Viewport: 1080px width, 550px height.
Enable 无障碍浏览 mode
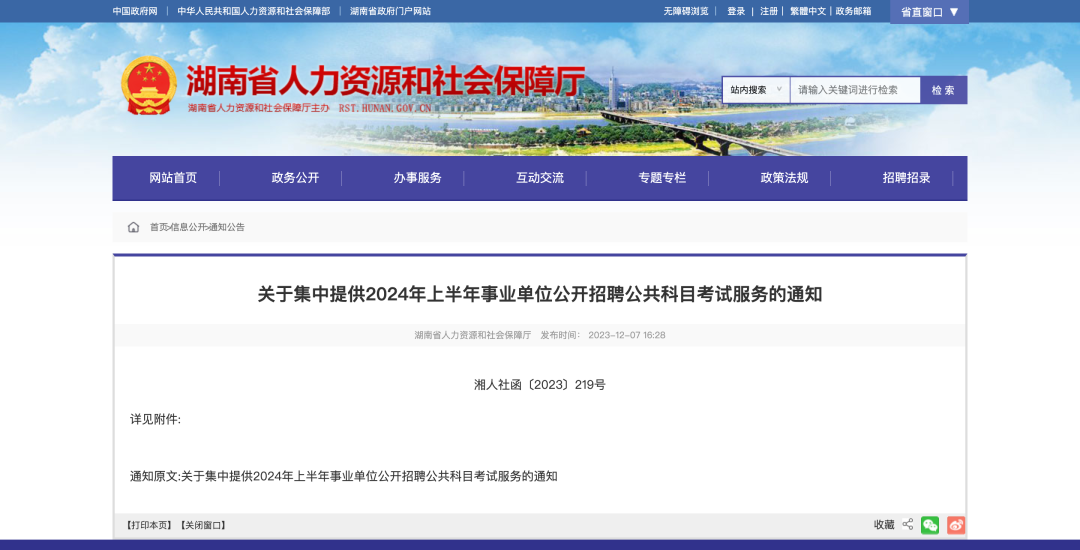pyautogui.click(x=686, y=11)
